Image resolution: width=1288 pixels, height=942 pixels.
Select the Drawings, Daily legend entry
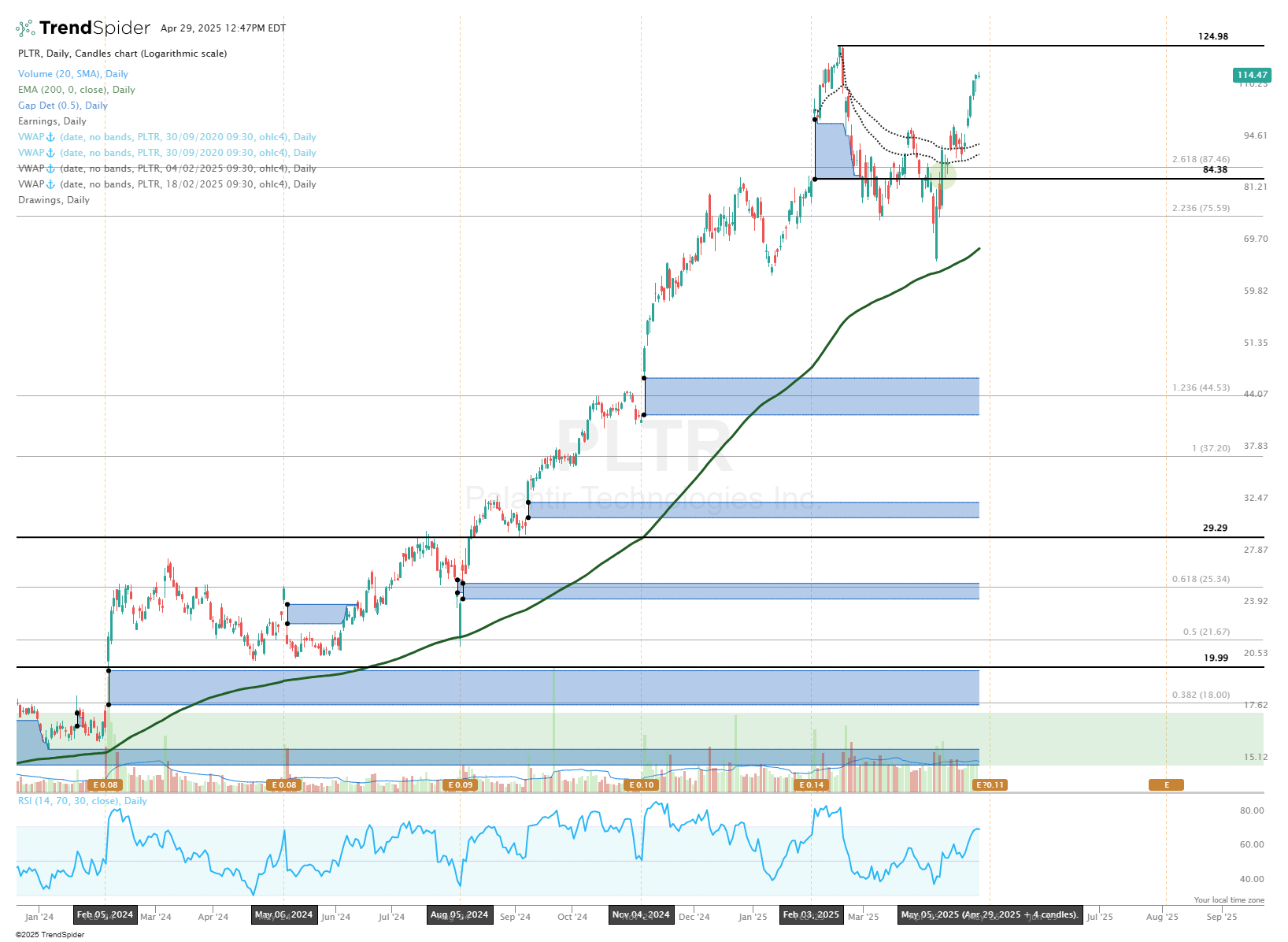coord(54,200)
